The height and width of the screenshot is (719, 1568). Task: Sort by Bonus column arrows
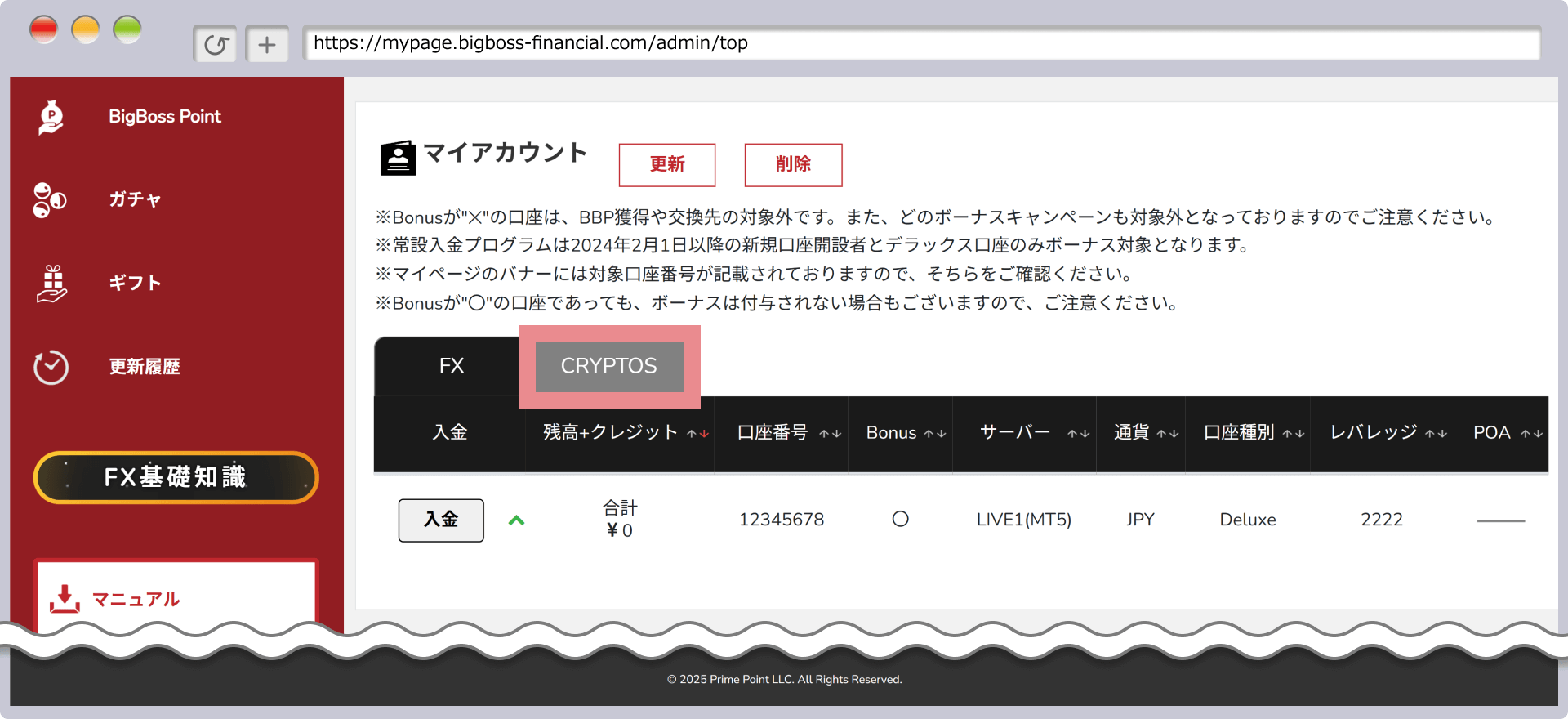[x=934, y=434]
